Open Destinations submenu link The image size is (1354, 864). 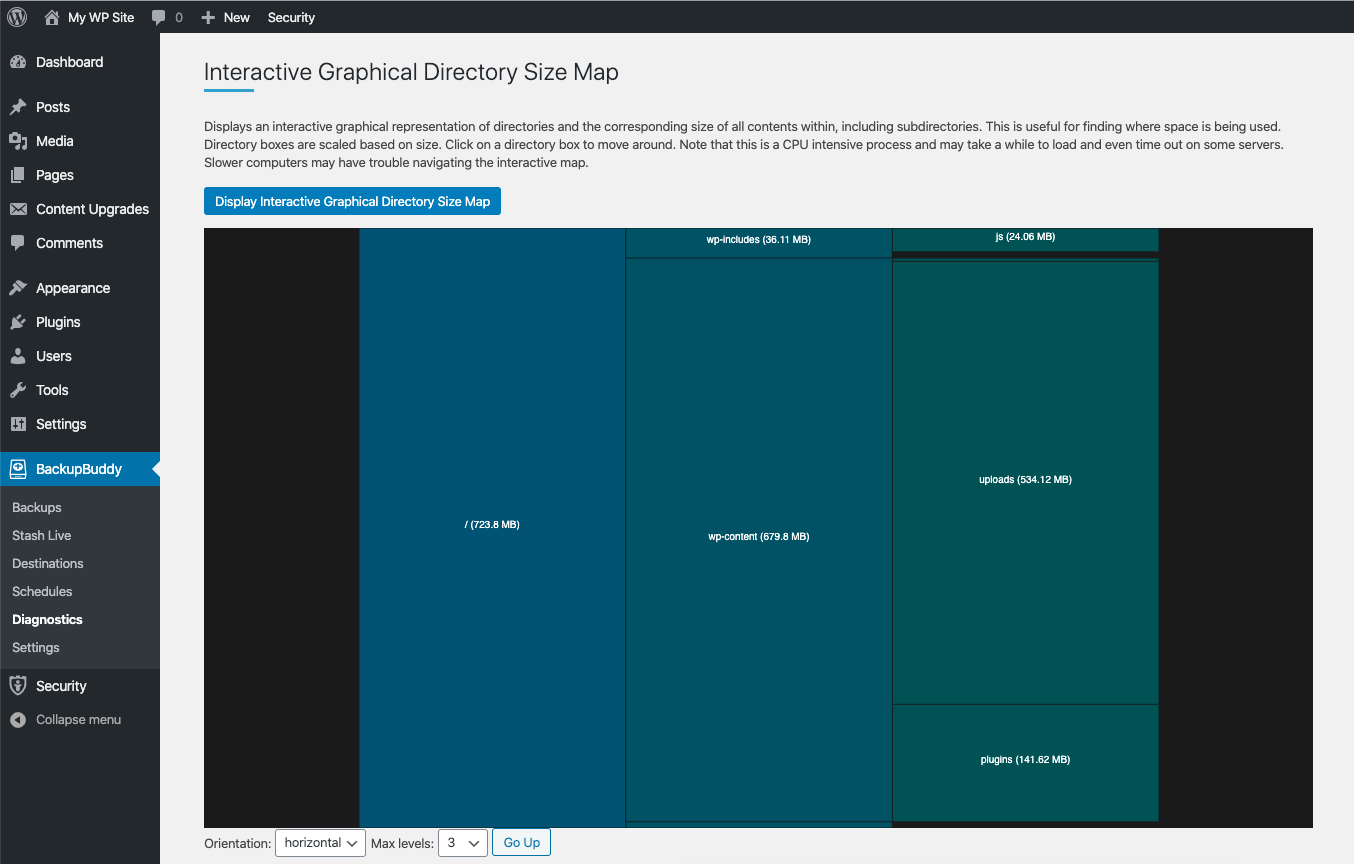48,563
